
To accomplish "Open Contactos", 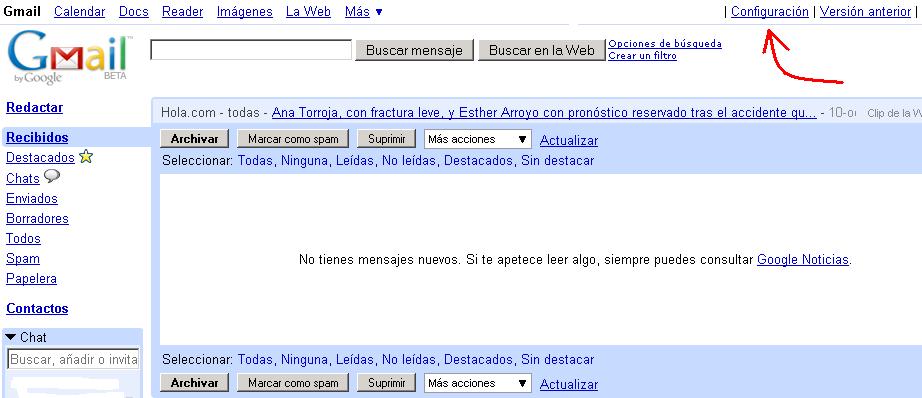I will click(37, 309).
